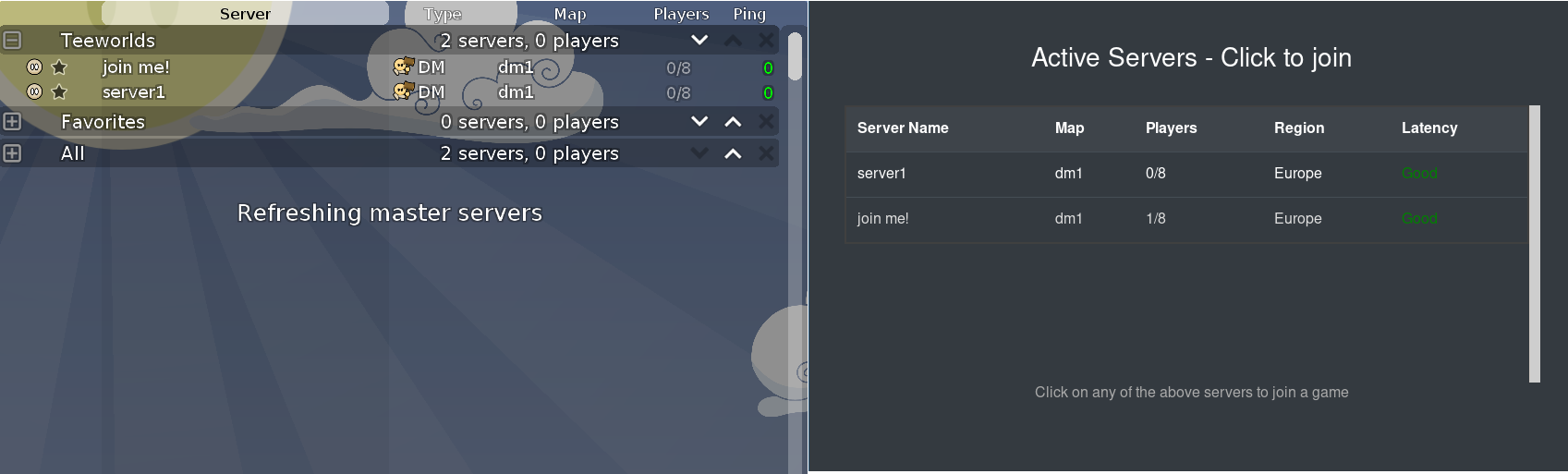Click the 0/8 player count of server1 in browser
Image resolution: width=1568 pixels, height=474 pixels.
coord(678,93)
